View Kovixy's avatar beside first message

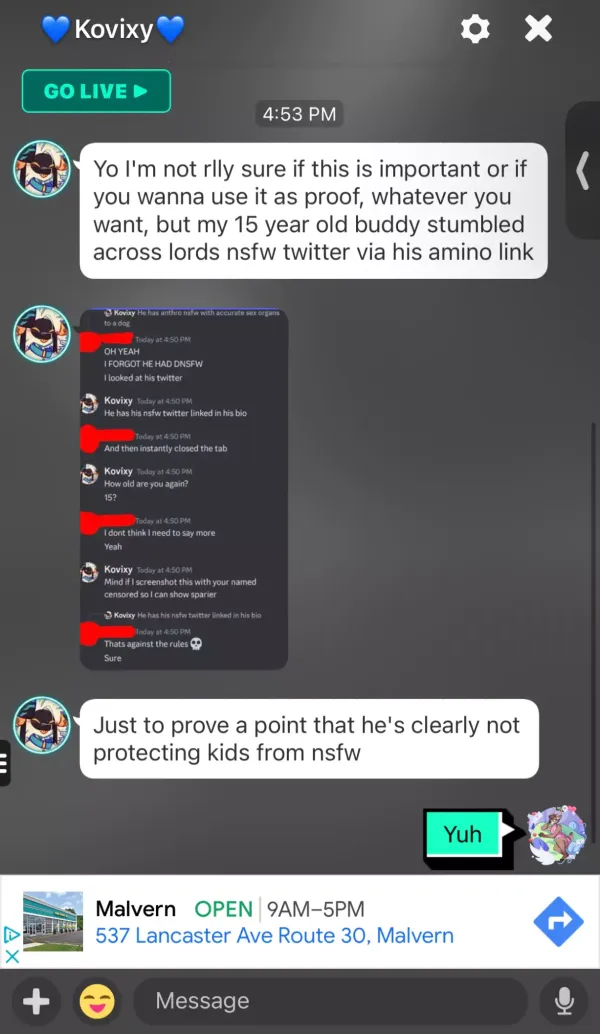point(42,169)
